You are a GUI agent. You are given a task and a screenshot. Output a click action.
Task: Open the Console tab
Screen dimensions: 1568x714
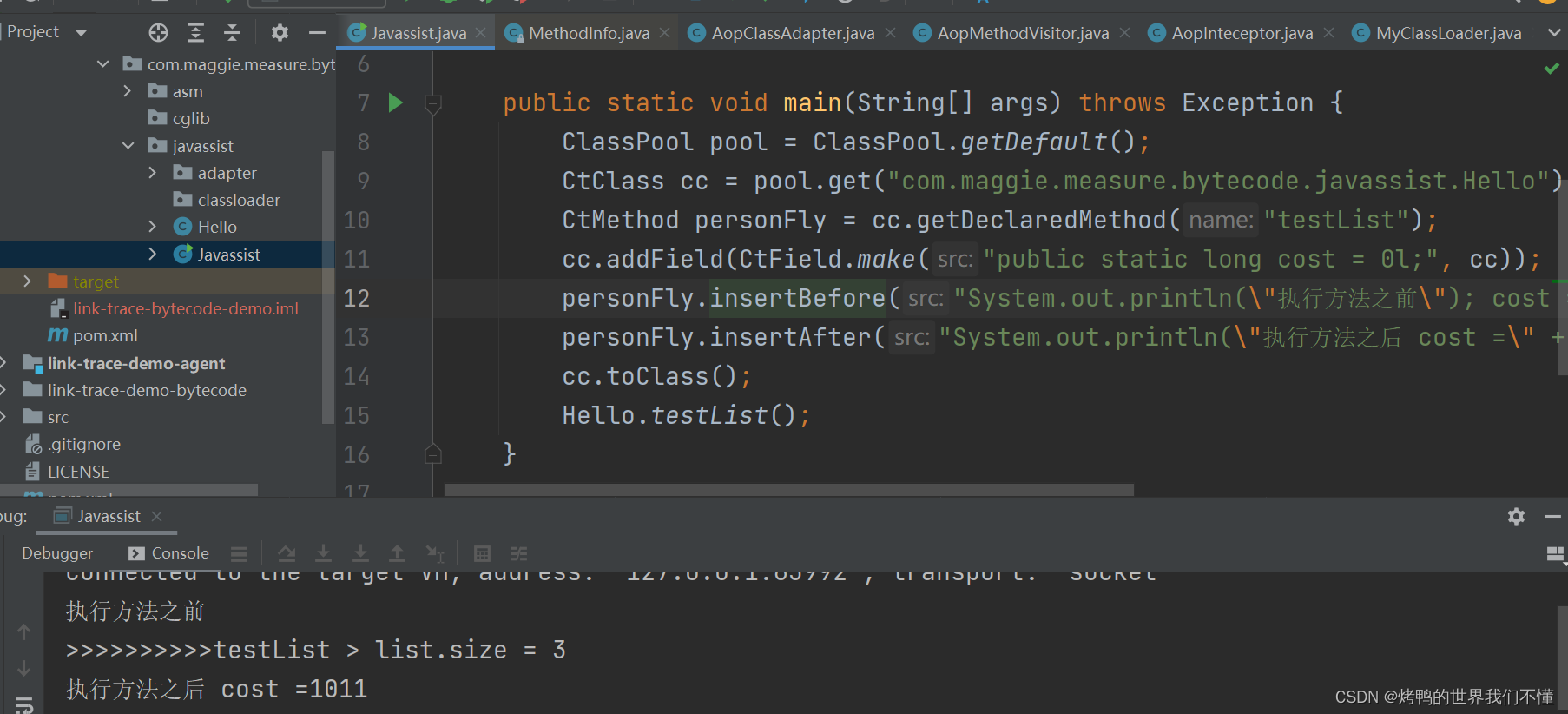tap(168, 553)
